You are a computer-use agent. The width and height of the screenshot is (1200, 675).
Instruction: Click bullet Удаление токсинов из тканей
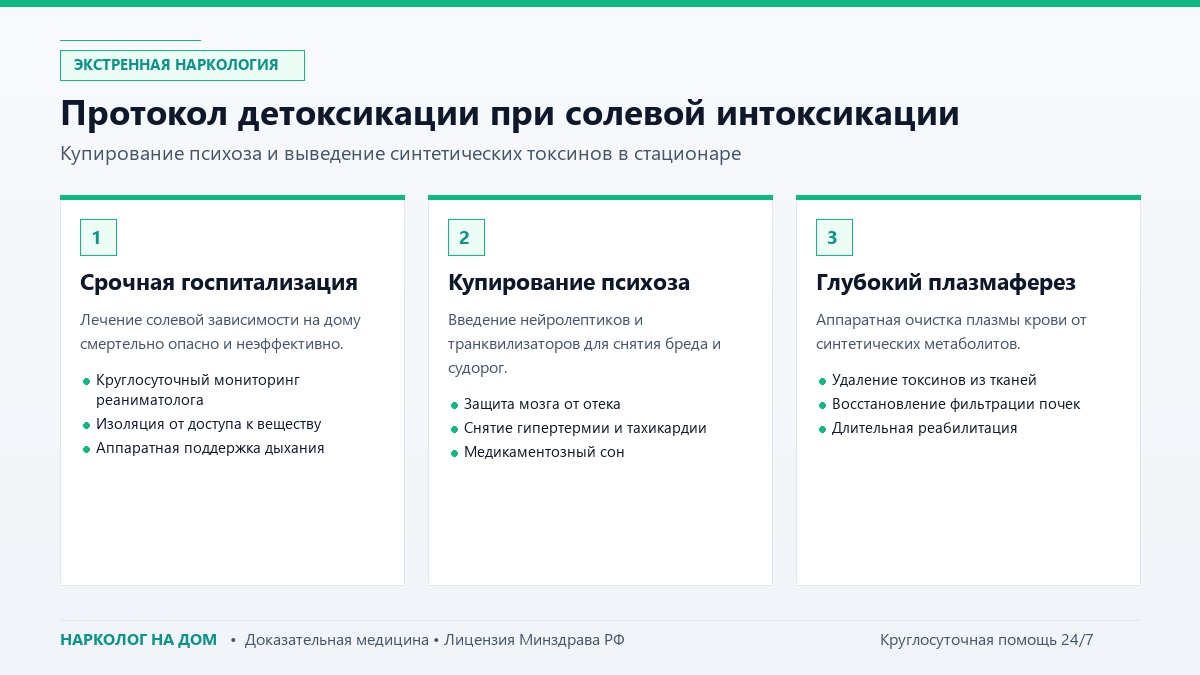pos(934,380)
